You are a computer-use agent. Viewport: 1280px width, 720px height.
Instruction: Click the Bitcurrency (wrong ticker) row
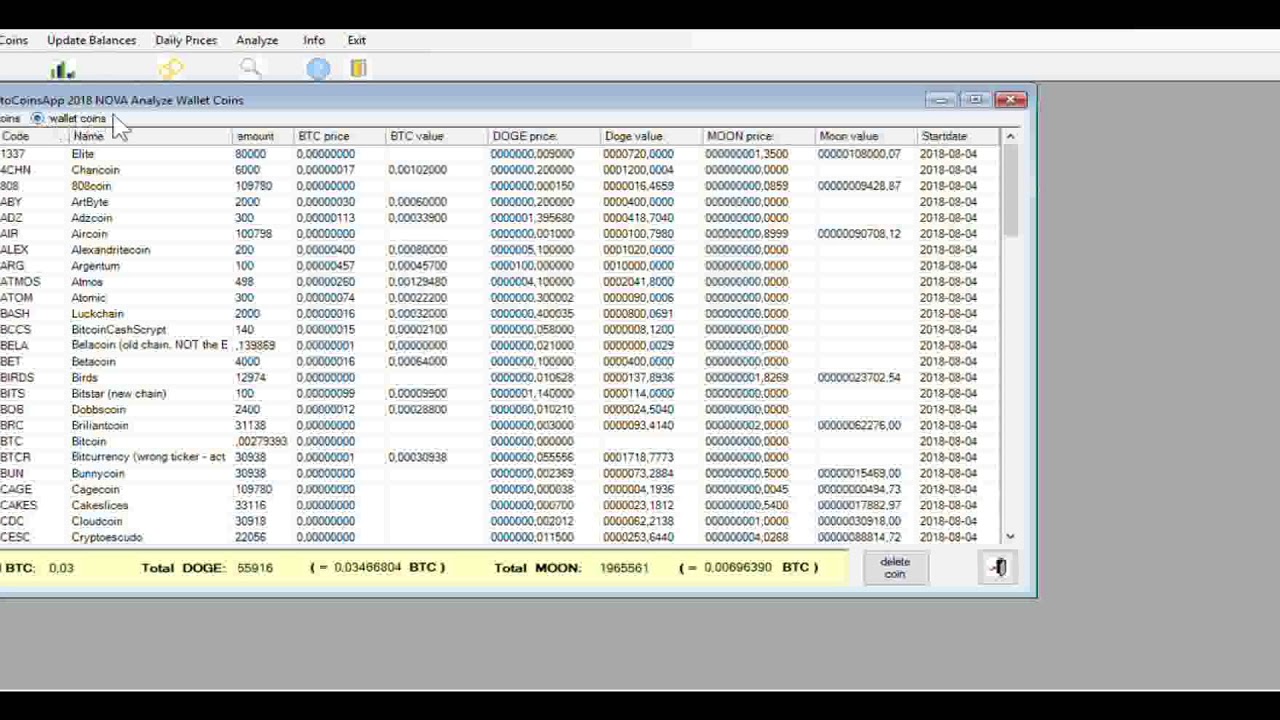[x=500, y=458]
